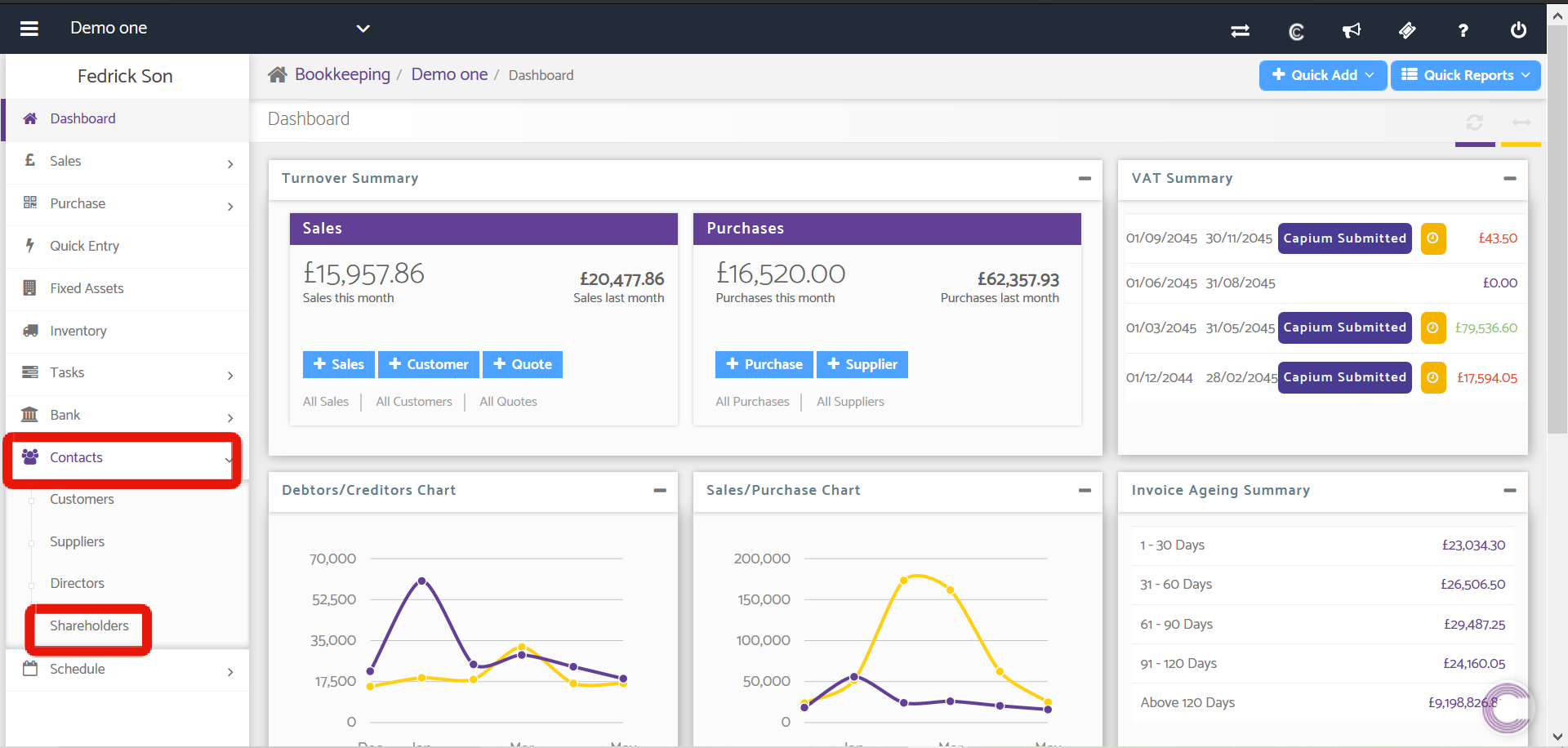Open the All Quotes link
This screenshot has width=1568, height=748.
[508, 402]
